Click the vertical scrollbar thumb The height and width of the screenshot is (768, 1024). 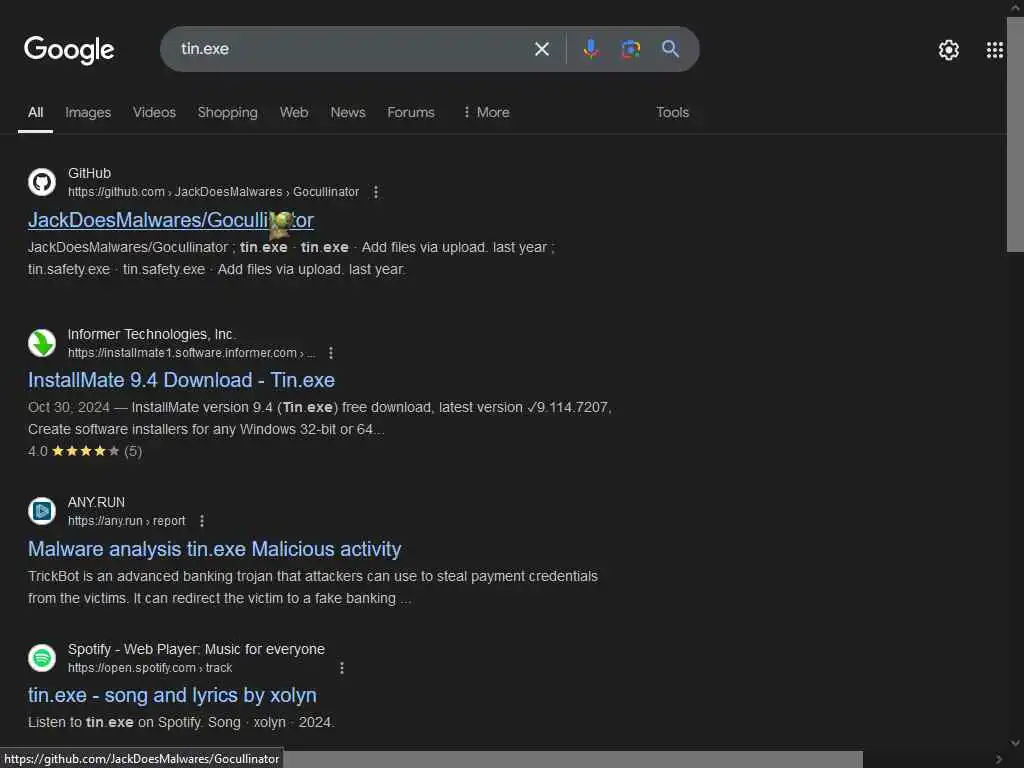tap(1015, 134)
